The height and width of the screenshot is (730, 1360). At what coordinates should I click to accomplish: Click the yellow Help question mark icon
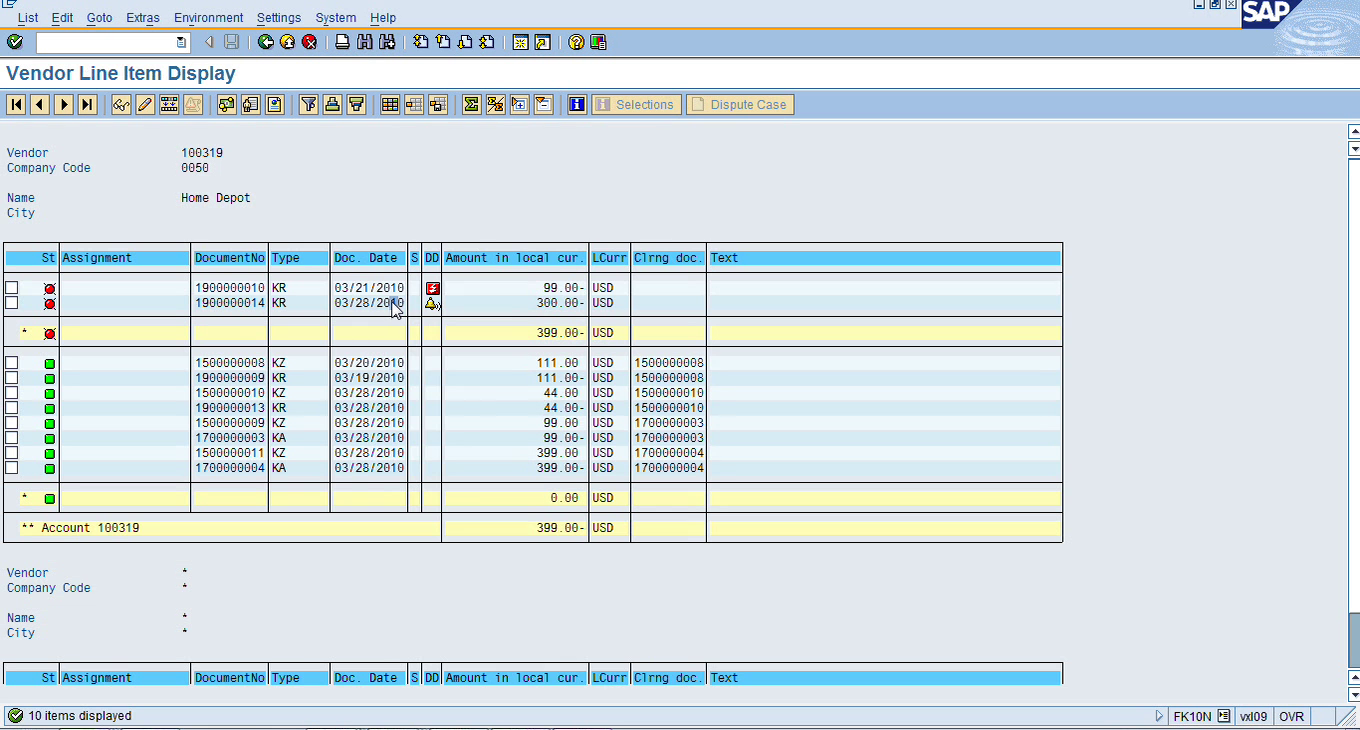pyautogui.click(x=576, y=42)
